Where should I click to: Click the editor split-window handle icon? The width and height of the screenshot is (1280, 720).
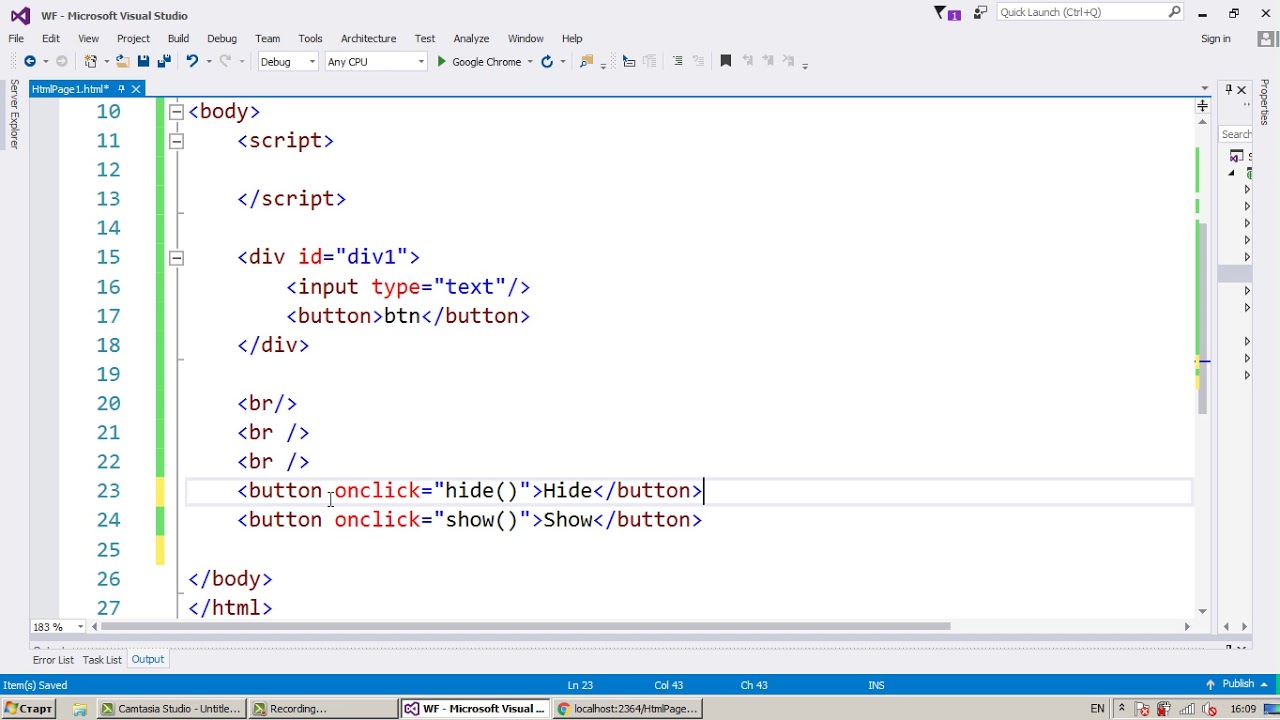pyautogui.click(x=1203, y=105)
